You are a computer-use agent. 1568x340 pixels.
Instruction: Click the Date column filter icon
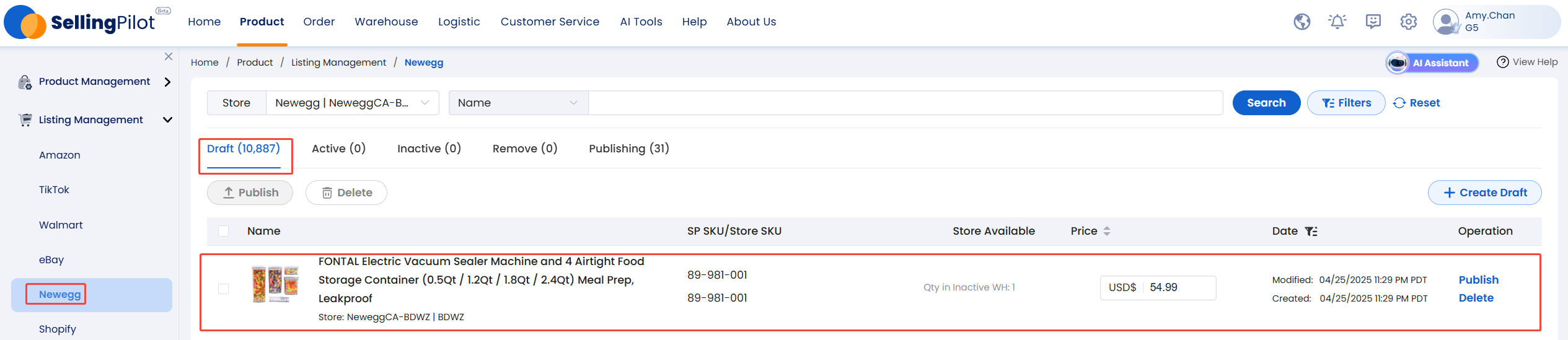[x=1311, y=231]
